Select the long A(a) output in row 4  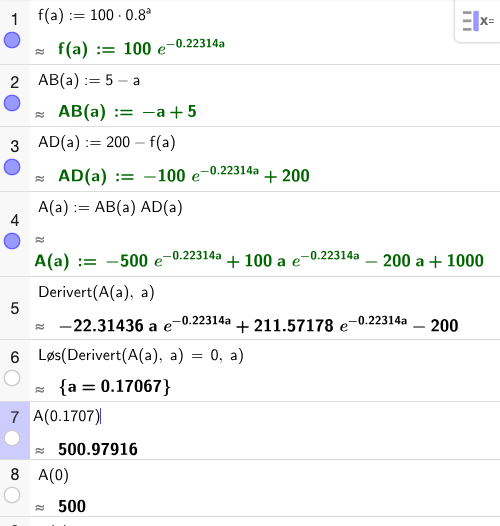click(259, 259)
